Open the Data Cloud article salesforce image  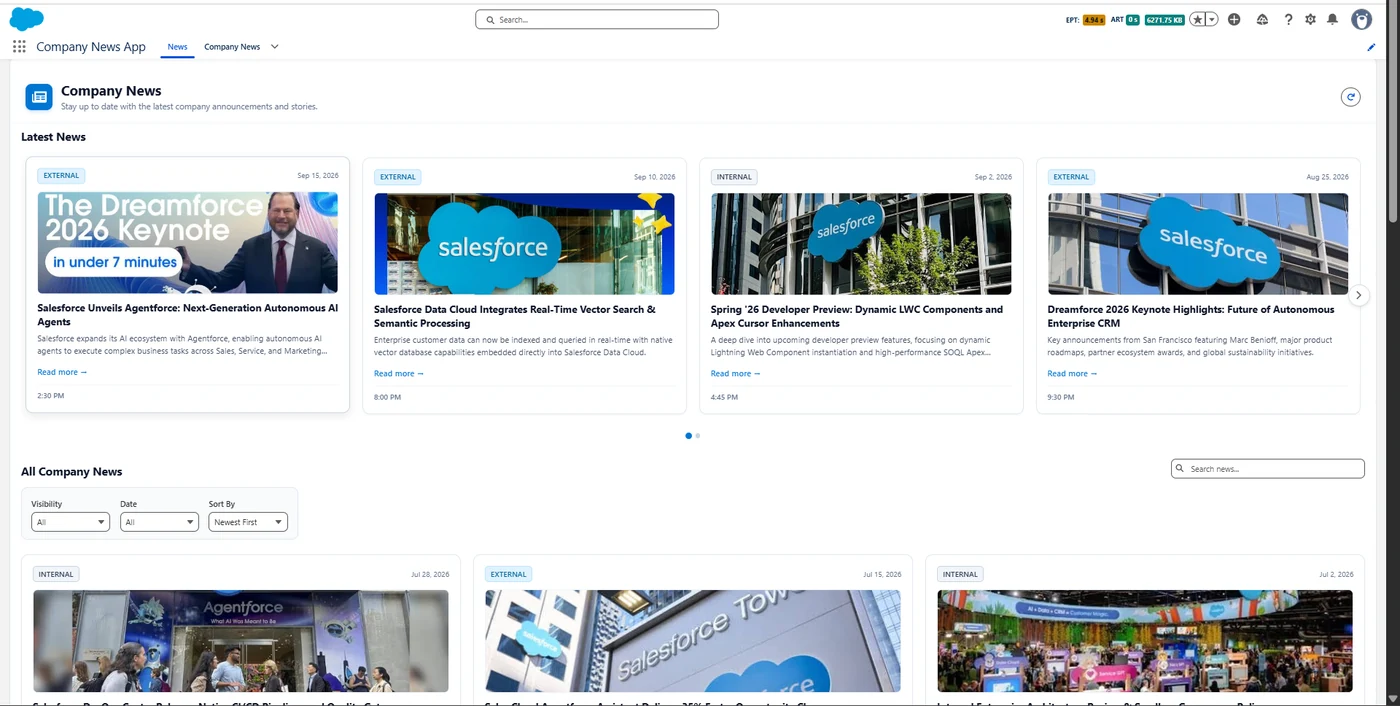pos(524,244)
